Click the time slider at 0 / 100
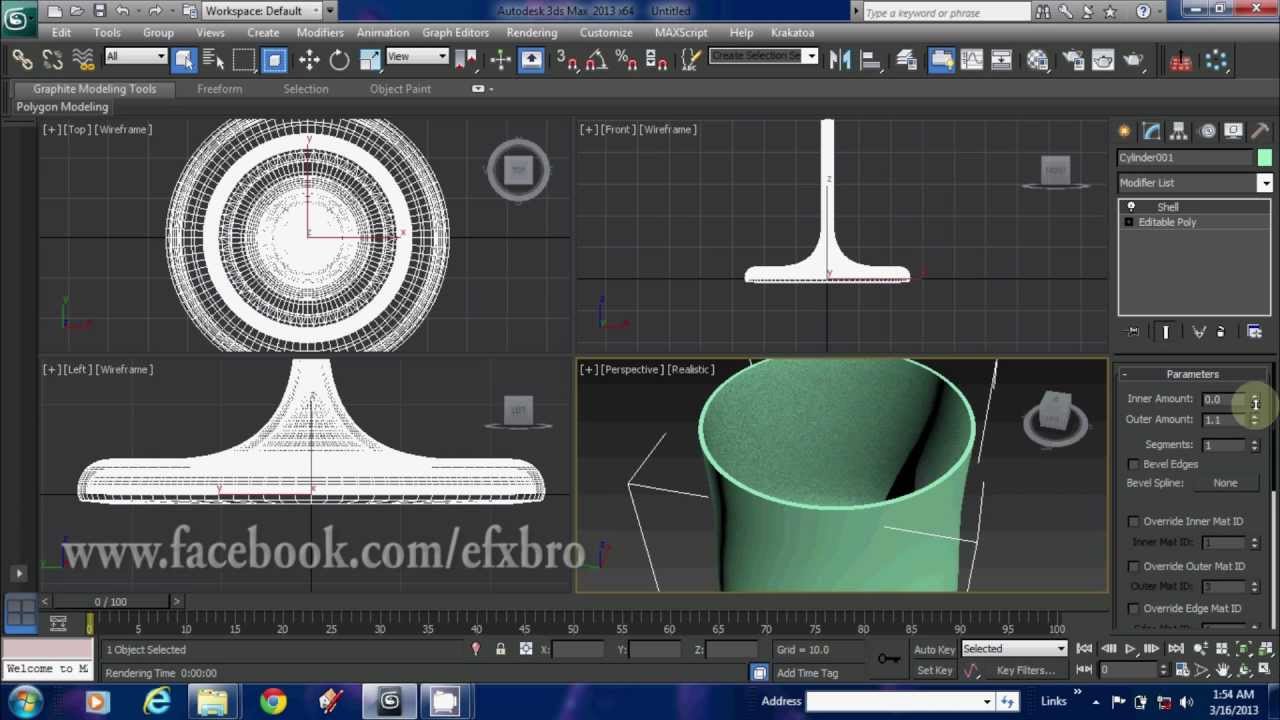 111,601
